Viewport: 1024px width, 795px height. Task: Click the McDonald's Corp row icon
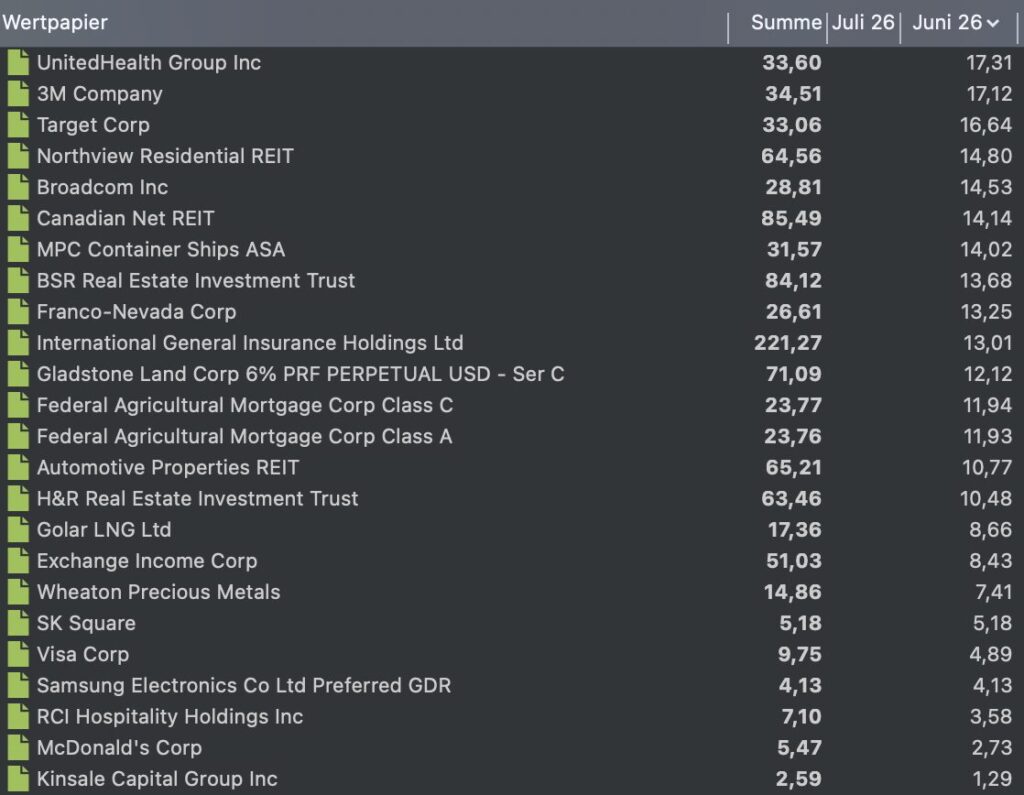[18, 748]
